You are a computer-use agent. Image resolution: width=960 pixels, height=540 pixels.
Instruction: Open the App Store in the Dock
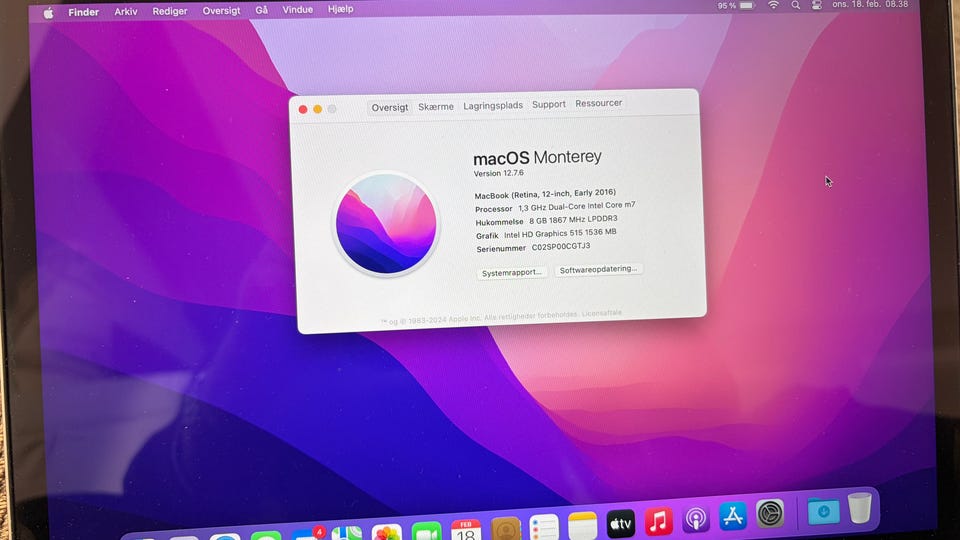pos(733,516)
